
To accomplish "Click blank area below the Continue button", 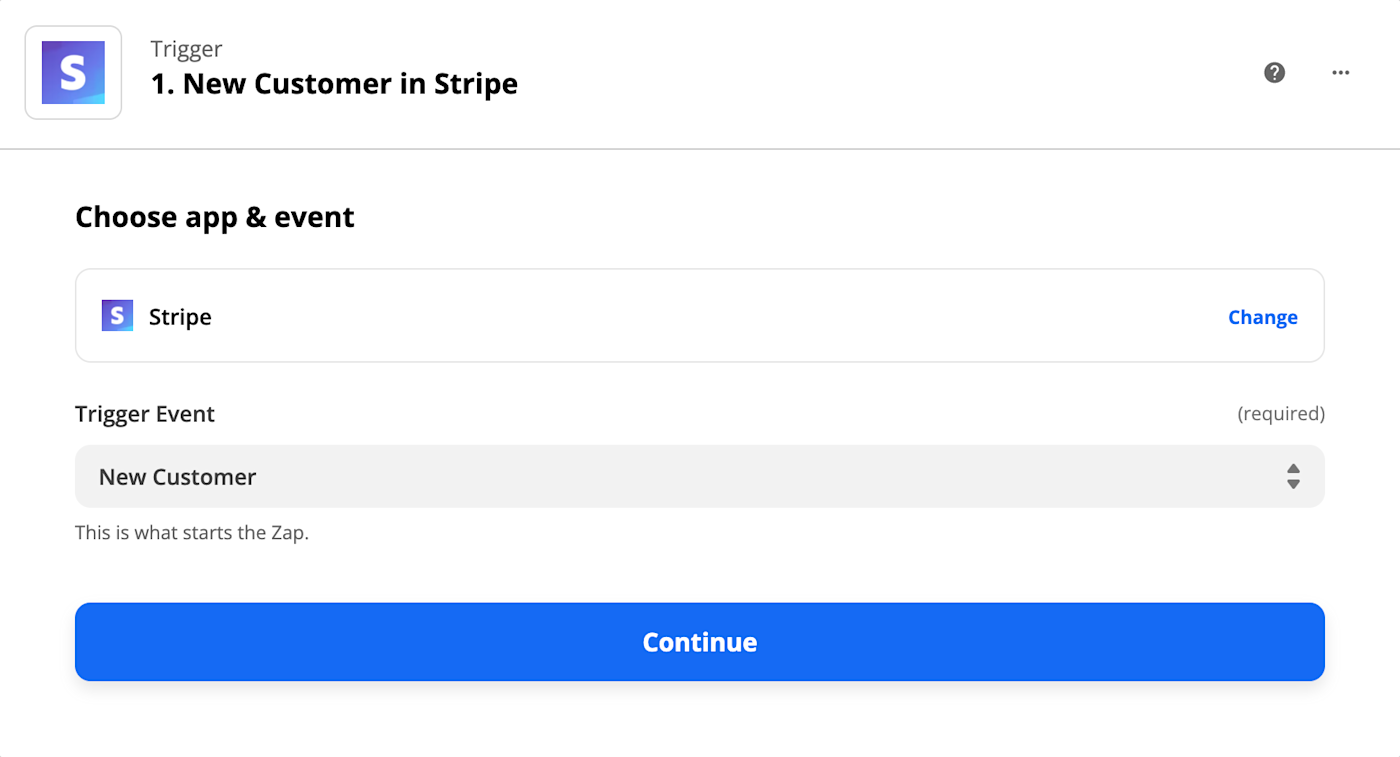I will (700, 720).
